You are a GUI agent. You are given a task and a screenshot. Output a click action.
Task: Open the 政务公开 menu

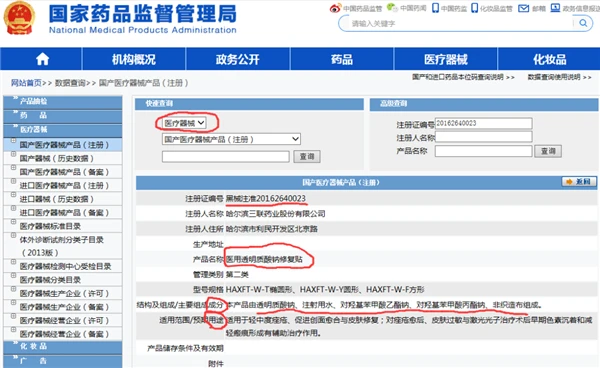tap(238, 59)
